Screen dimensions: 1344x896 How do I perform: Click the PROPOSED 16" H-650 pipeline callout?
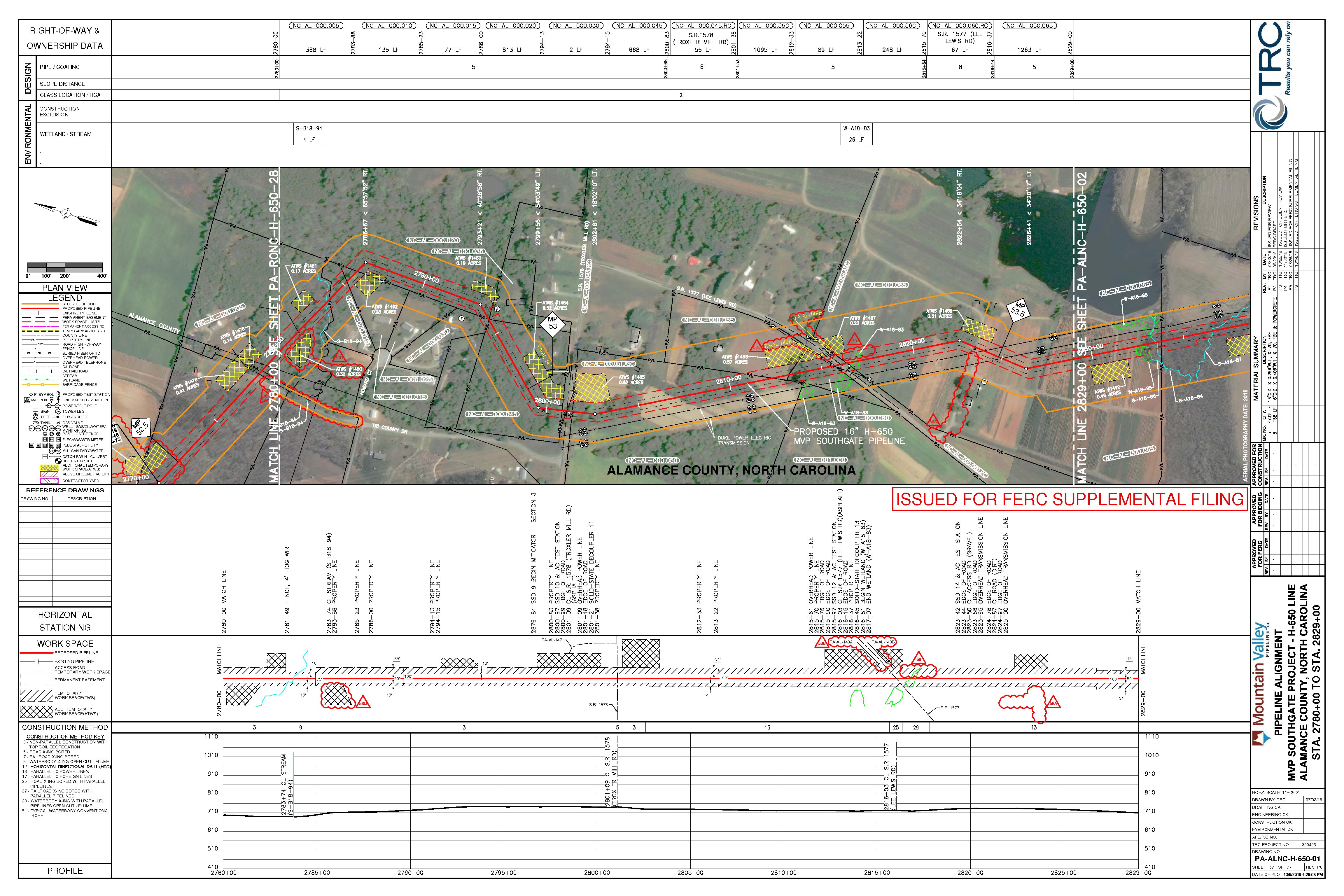coord(849,436)
